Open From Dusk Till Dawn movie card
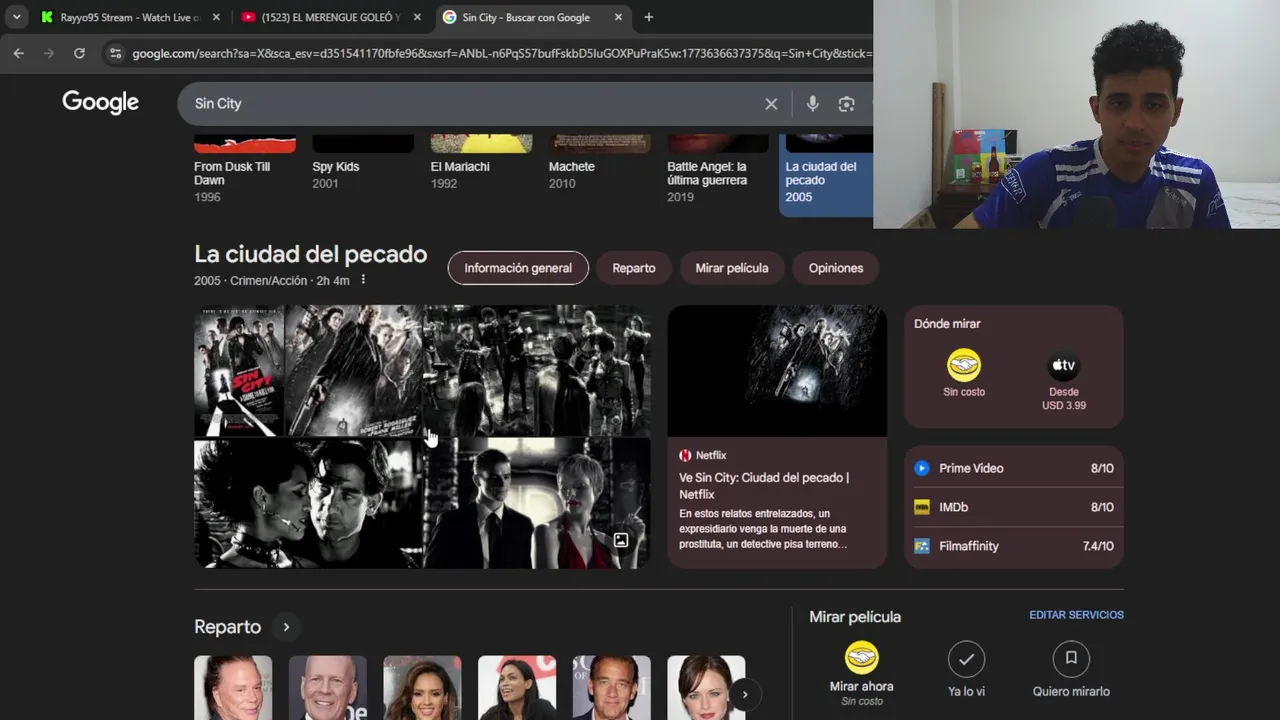The width and height of the screenshot is (1280, 720). [245, 170]
